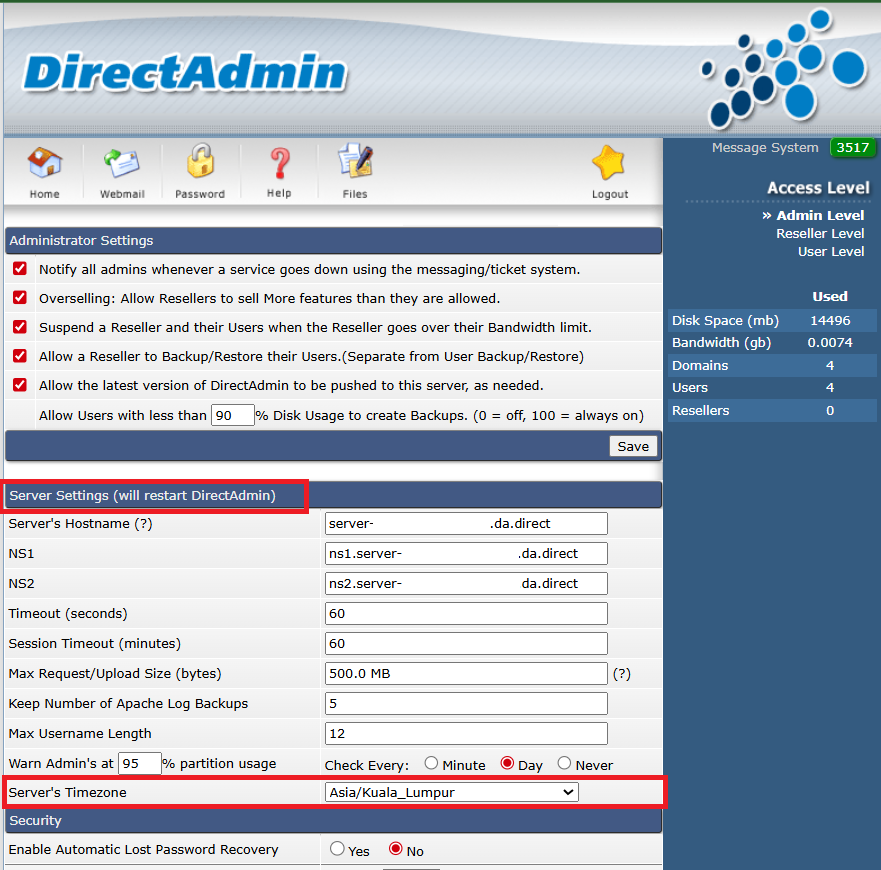Click the Logout star icon
881x870 pixels.
point(608,163)
